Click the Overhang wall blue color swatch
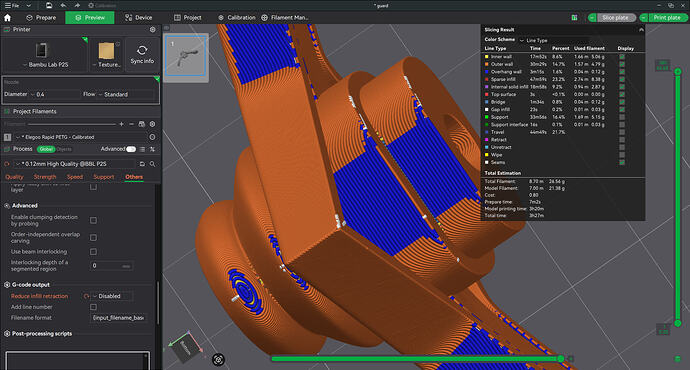690x370 pixels. pyautogui.click(x=487, y=72)
